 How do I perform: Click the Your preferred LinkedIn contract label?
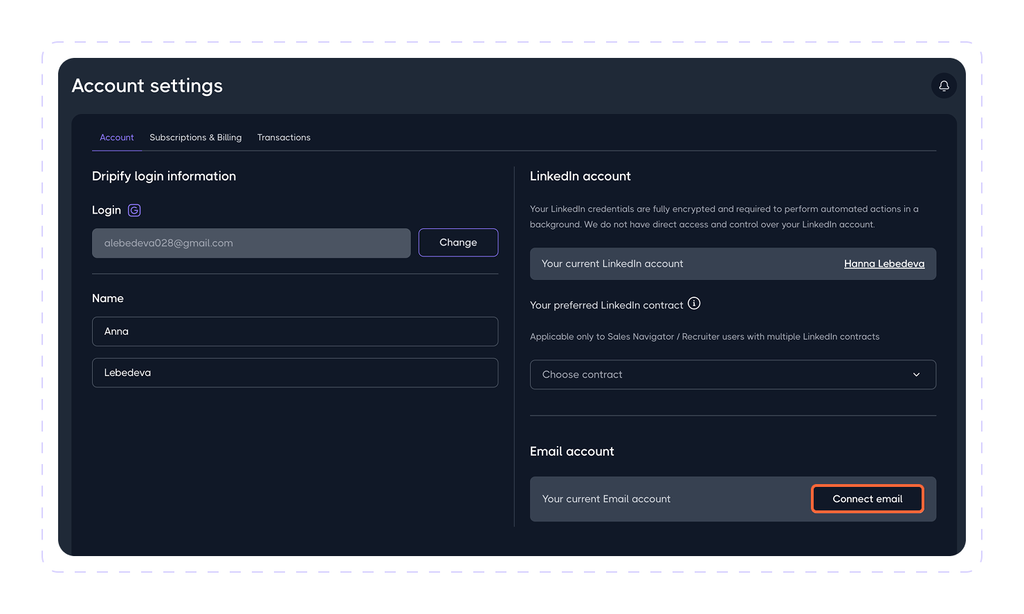coord(606,305)
